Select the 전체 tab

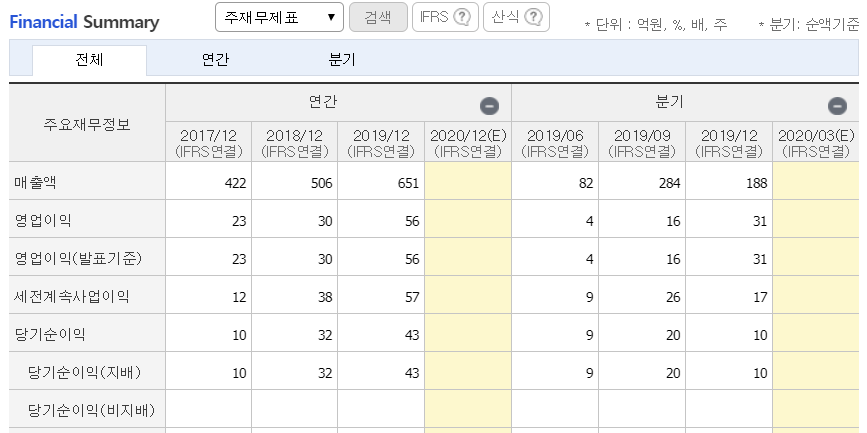[x=90, y=60]
